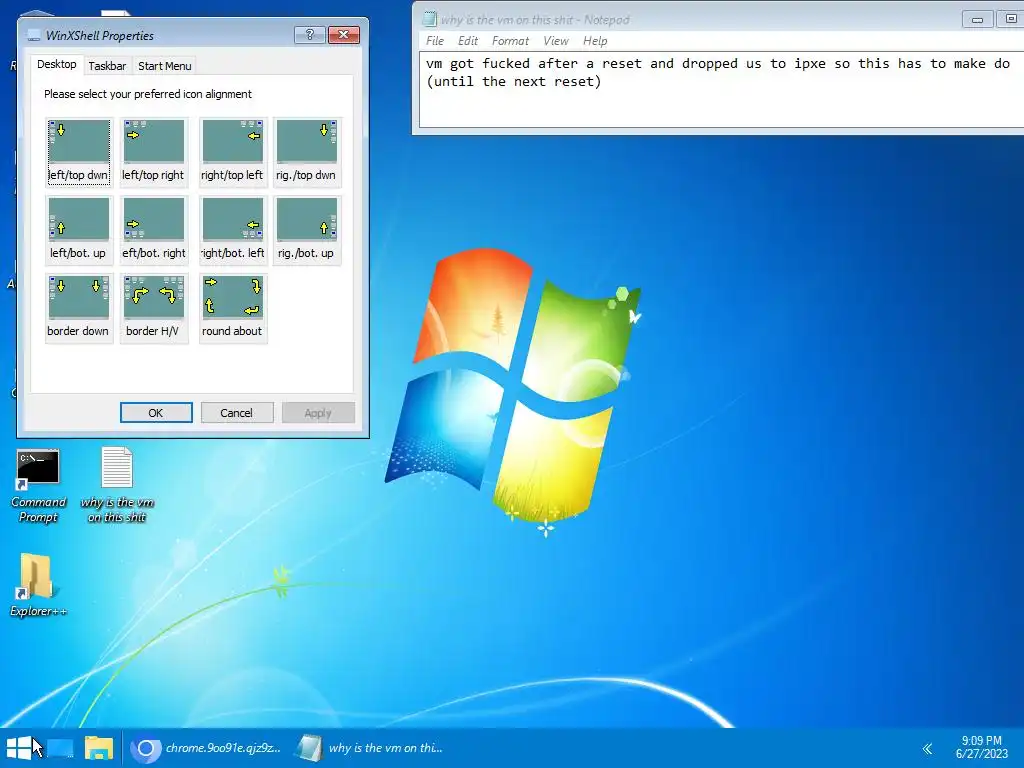Viewport: 1024px width, 768px height.
Task: Open the Windows Start button
Action: 19,748
